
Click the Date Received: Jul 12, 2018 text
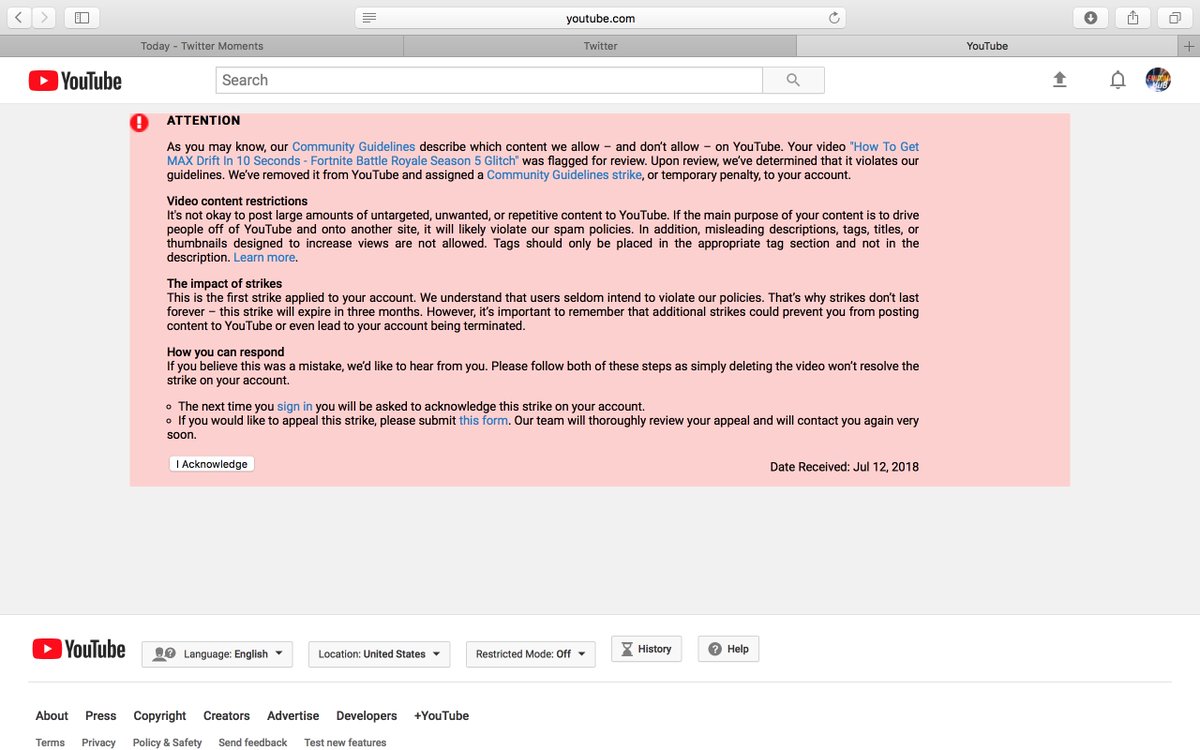844,467
